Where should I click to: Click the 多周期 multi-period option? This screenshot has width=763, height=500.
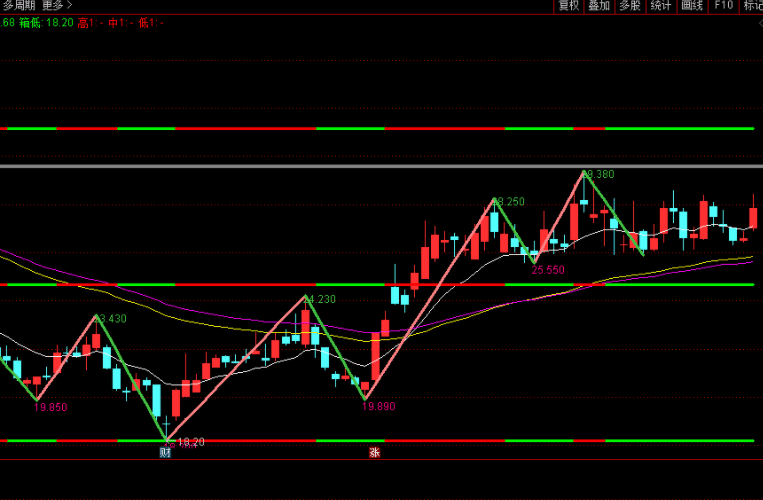click(19, 5)
